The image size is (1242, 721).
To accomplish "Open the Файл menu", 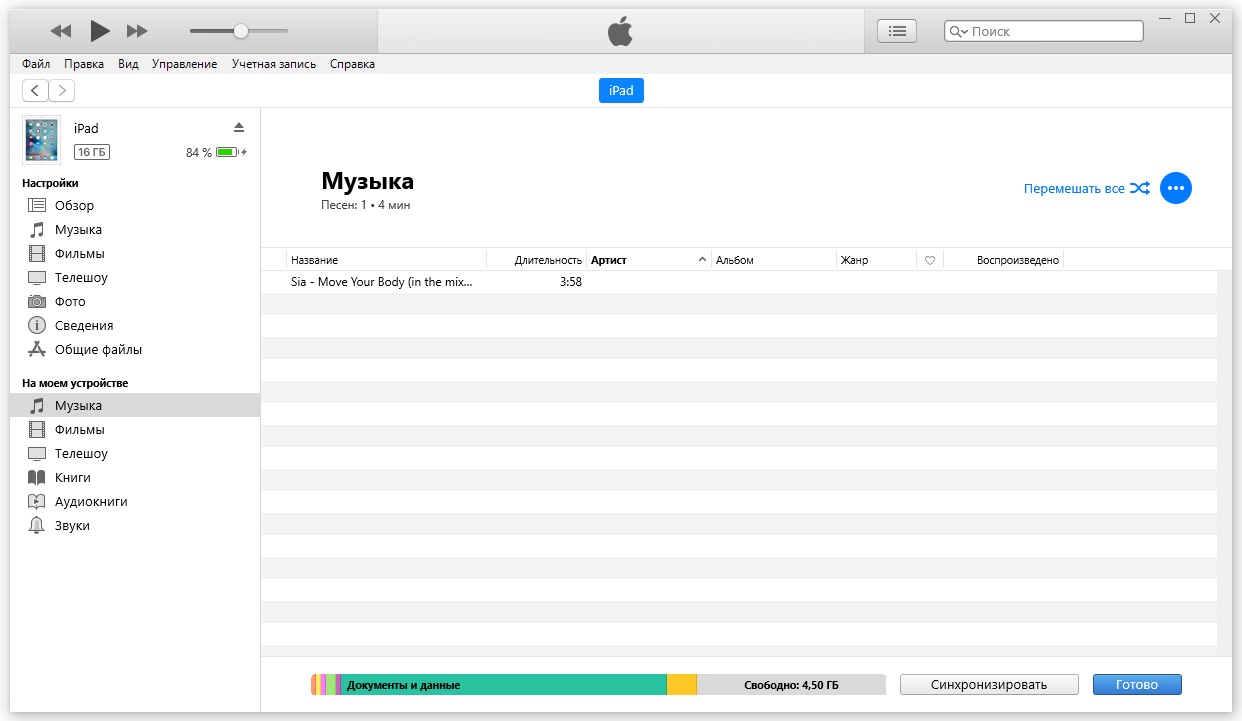I will point(36,64).
